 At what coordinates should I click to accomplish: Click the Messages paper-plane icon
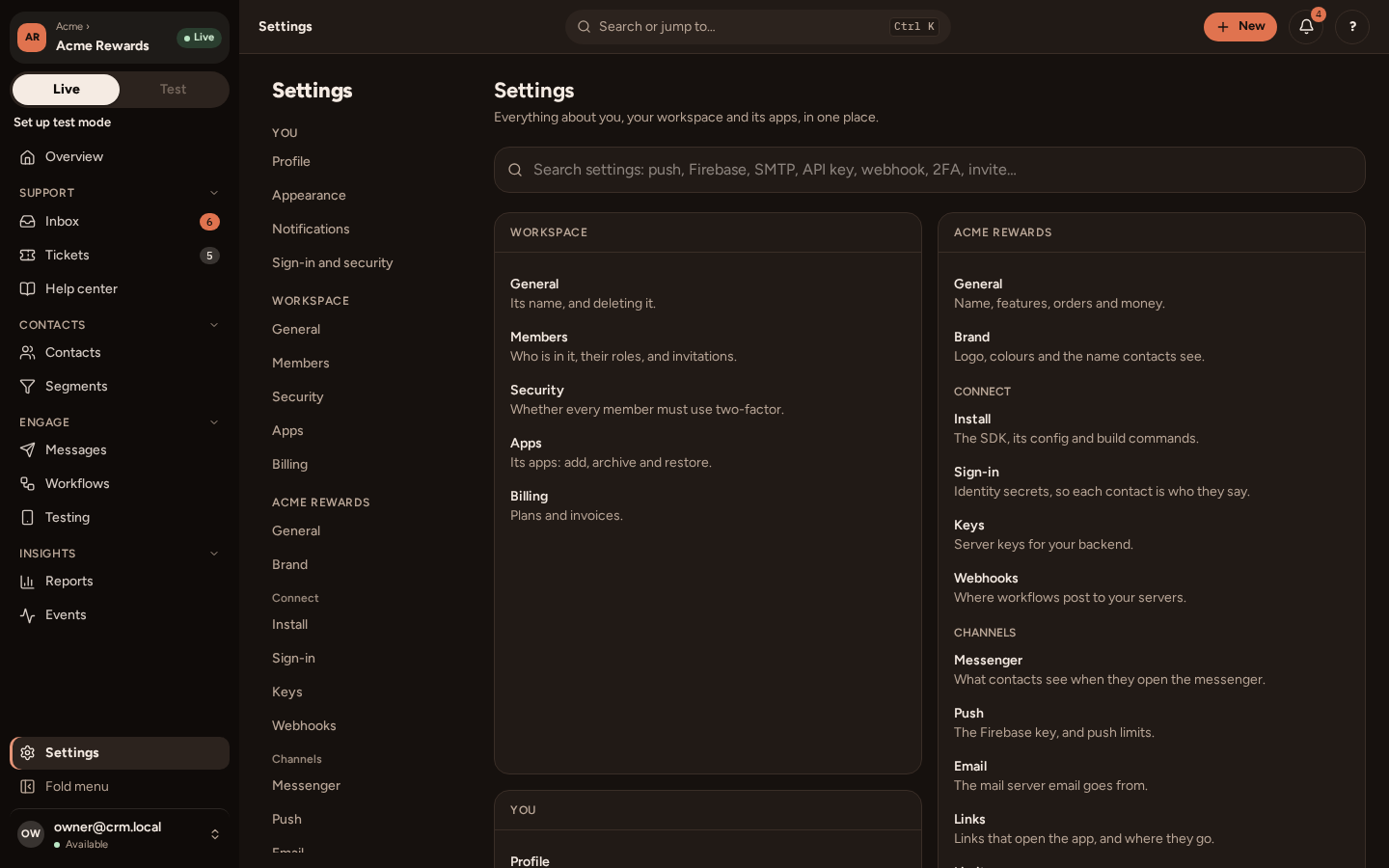(x=28, y=450)
